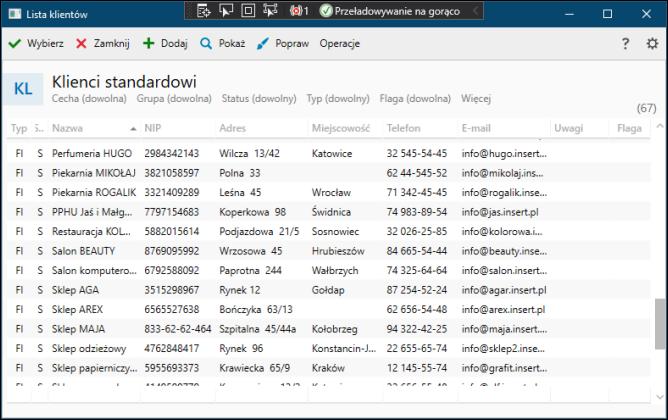
Task: Click the Dodaj label
Action: (x=174, y=43)
